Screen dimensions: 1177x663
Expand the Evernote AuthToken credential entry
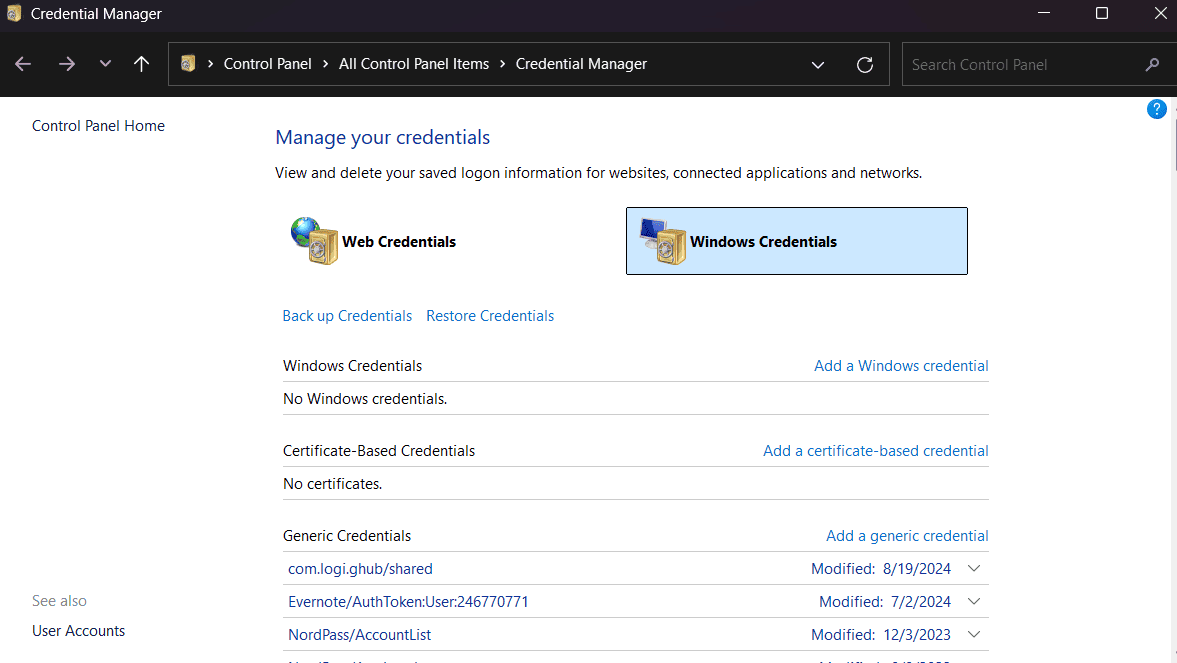(975, 602)
